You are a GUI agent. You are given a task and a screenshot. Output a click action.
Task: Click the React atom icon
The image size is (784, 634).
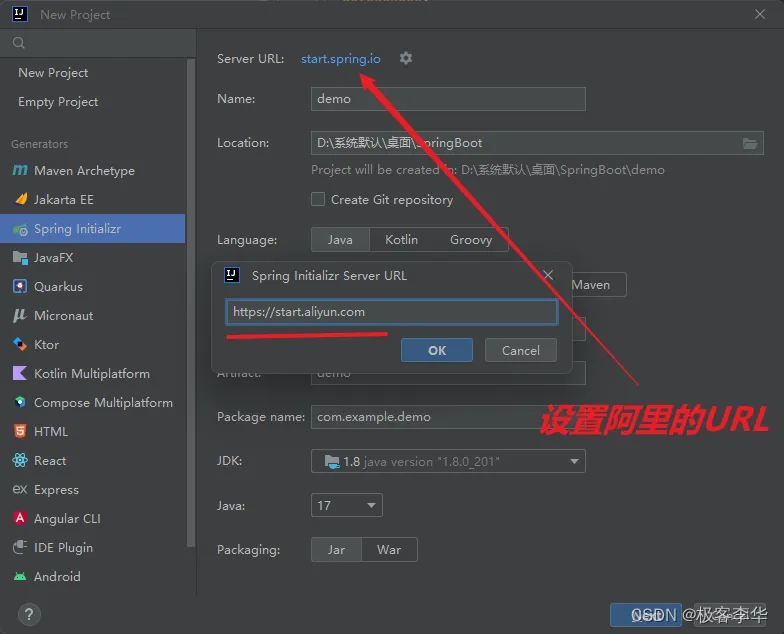click(20, 460)
